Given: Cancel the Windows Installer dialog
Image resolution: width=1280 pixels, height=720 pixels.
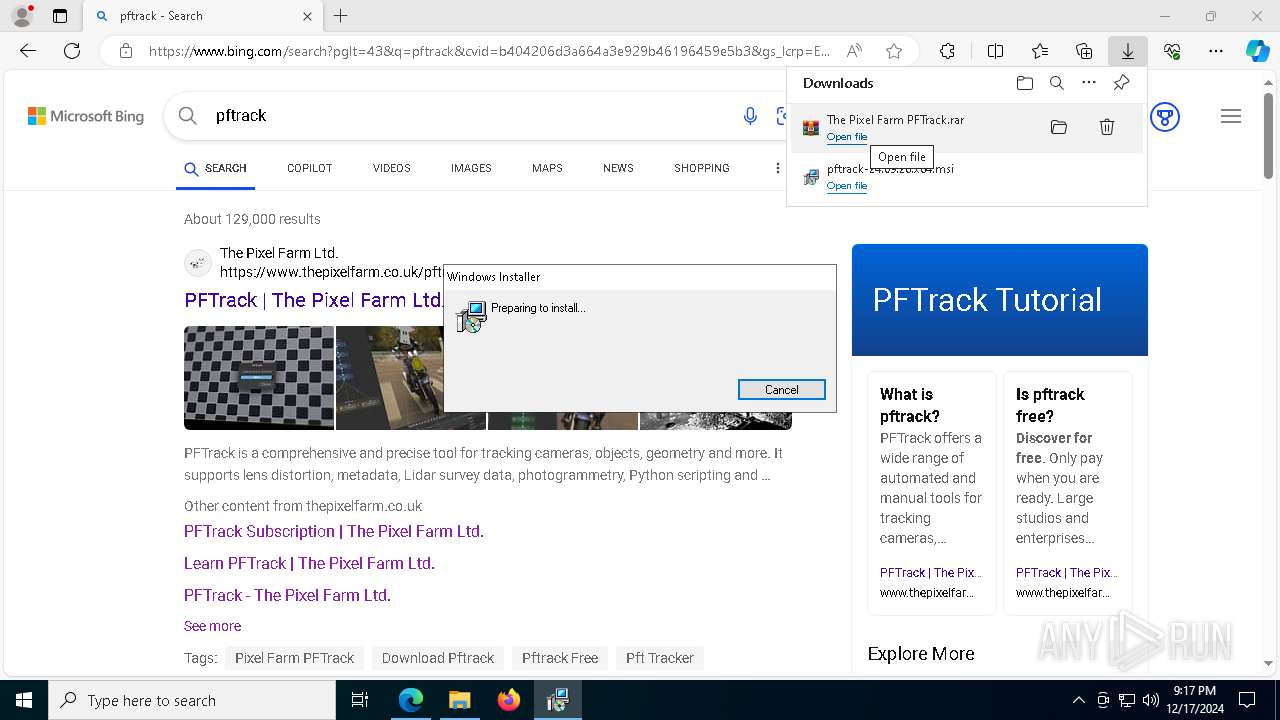Looking at the screenshot, I should point(782,390).
